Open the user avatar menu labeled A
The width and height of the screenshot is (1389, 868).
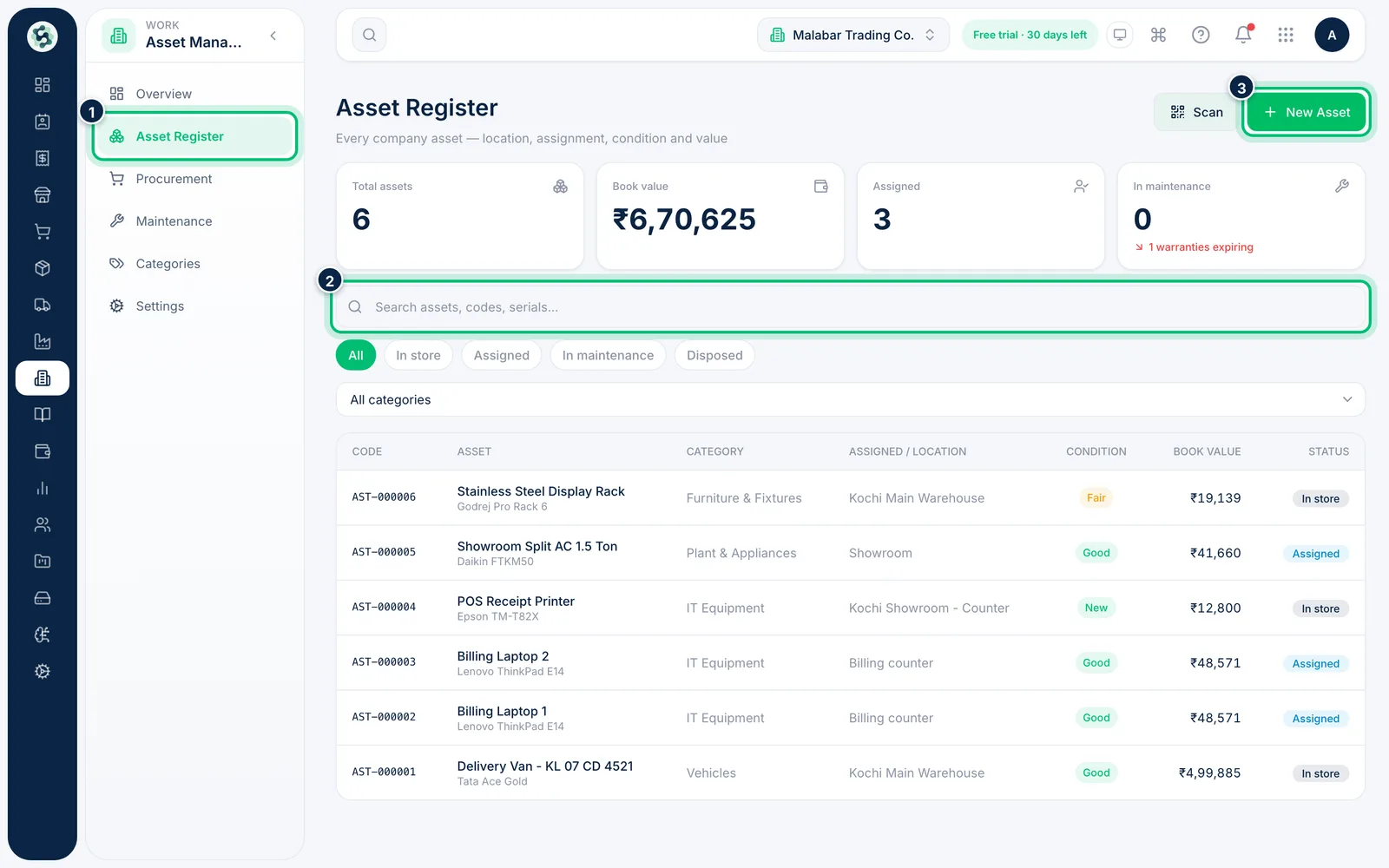1332,35
